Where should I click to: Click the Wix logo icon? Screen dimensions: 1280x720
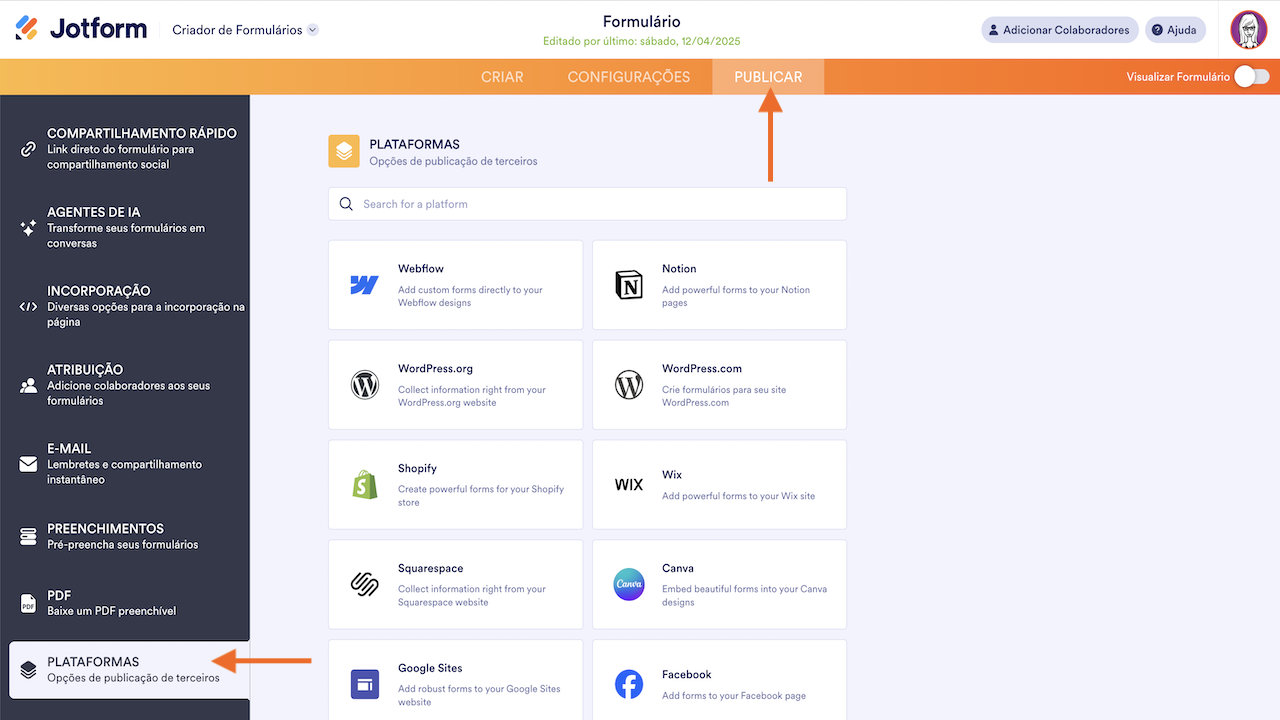pyautogui.click(x=629, y=485)
